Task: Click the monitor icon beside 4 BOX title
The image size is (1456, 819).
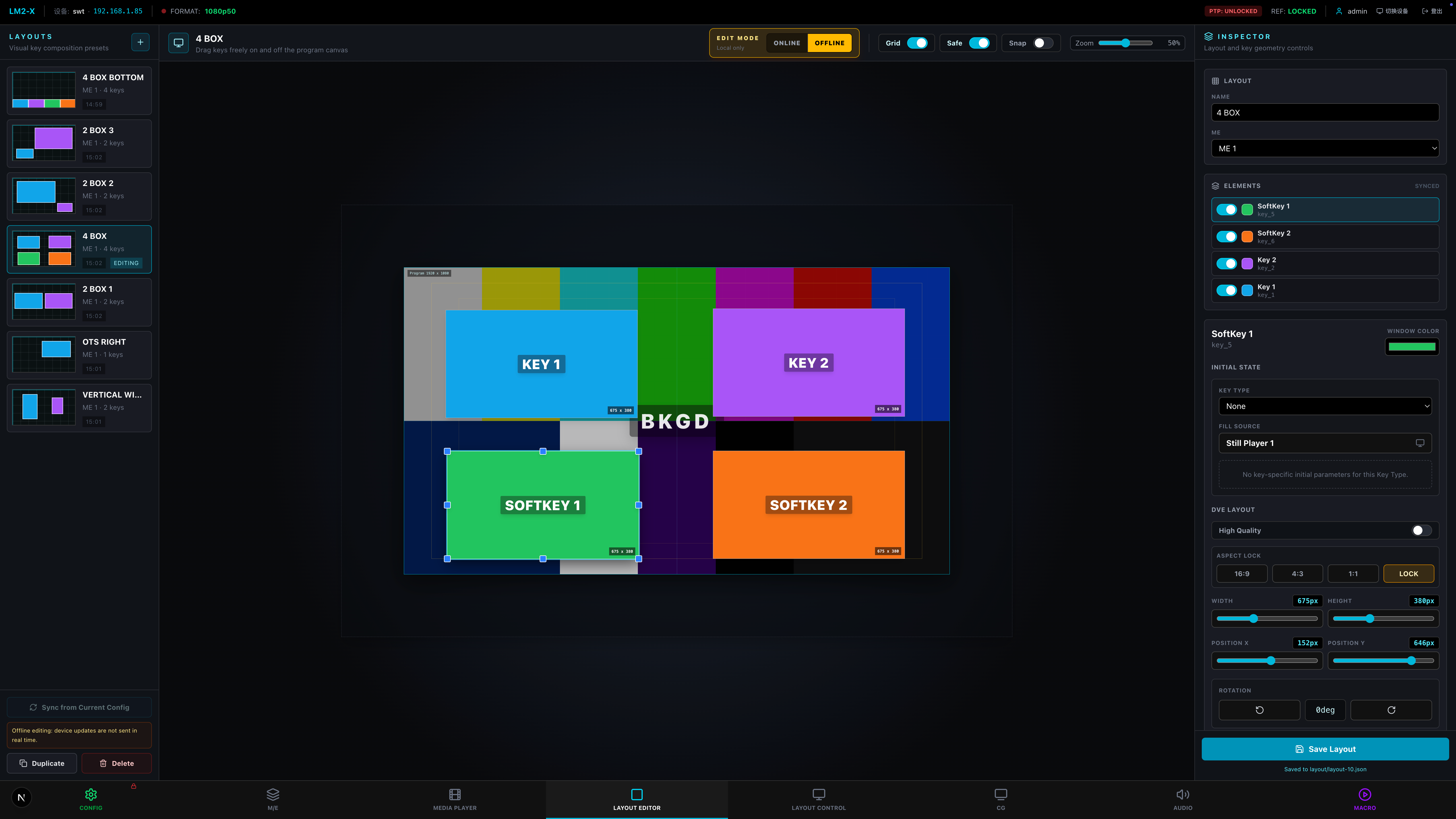Action: (x=179, y=43)
